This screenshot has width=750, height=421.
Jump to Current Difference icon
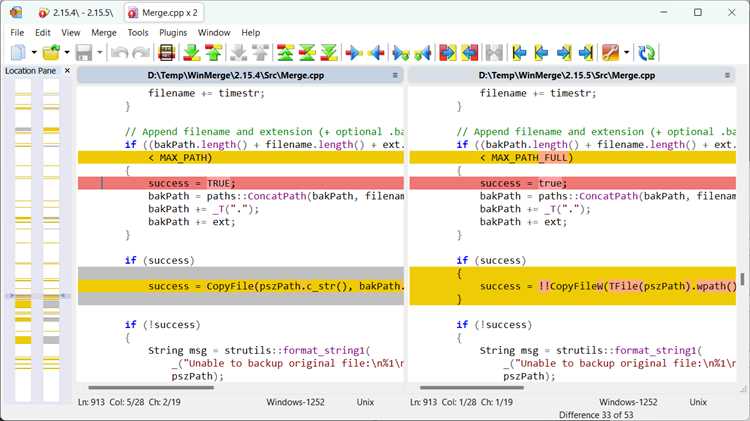point(307,53)
